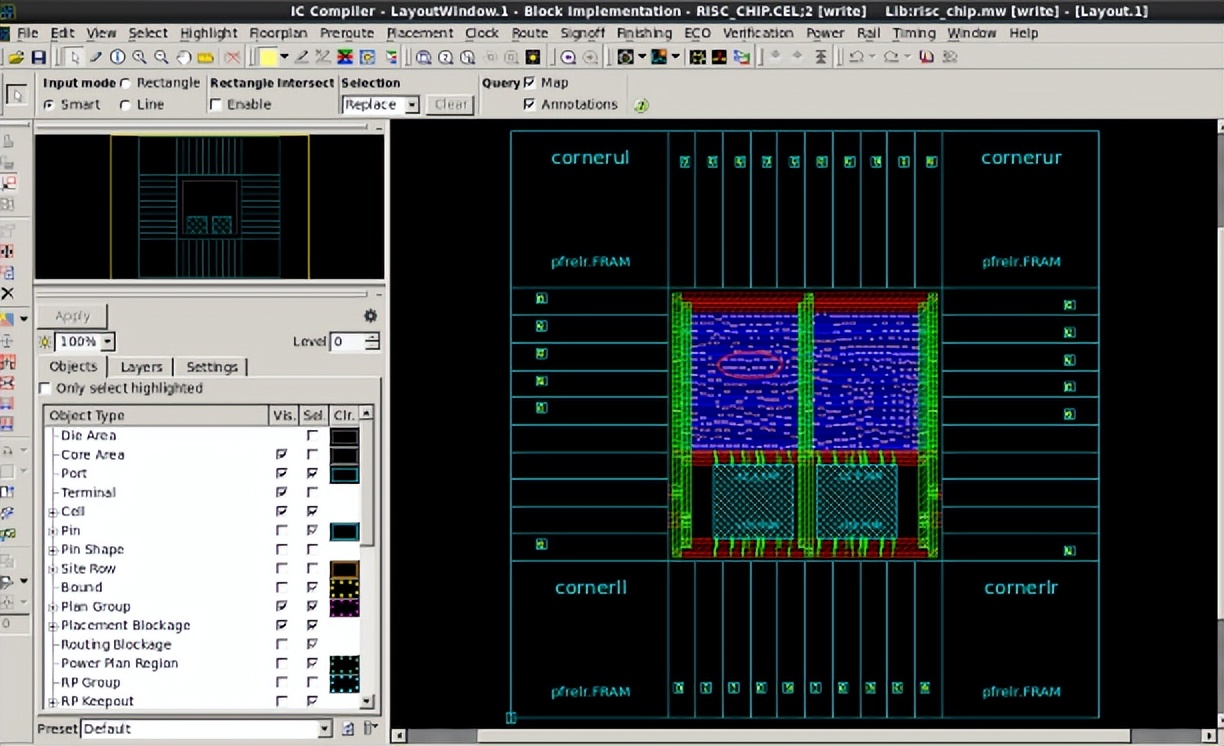Screen dimensions: 1224x746
Task: Click the Save floppy disk icon
Action: point(38,58)
